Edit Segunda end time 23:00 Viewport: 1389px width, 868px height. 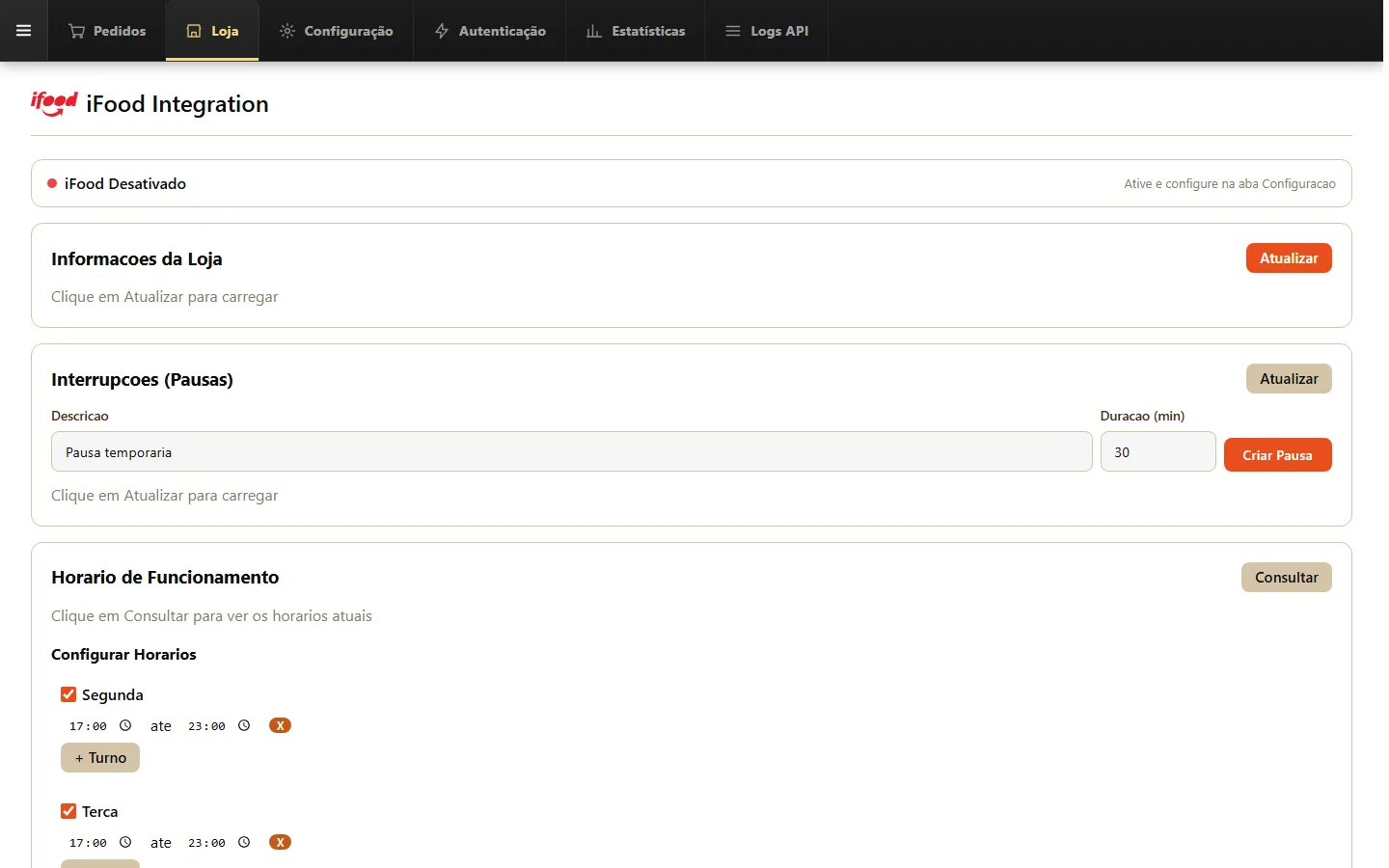click(x=206, y=726)
